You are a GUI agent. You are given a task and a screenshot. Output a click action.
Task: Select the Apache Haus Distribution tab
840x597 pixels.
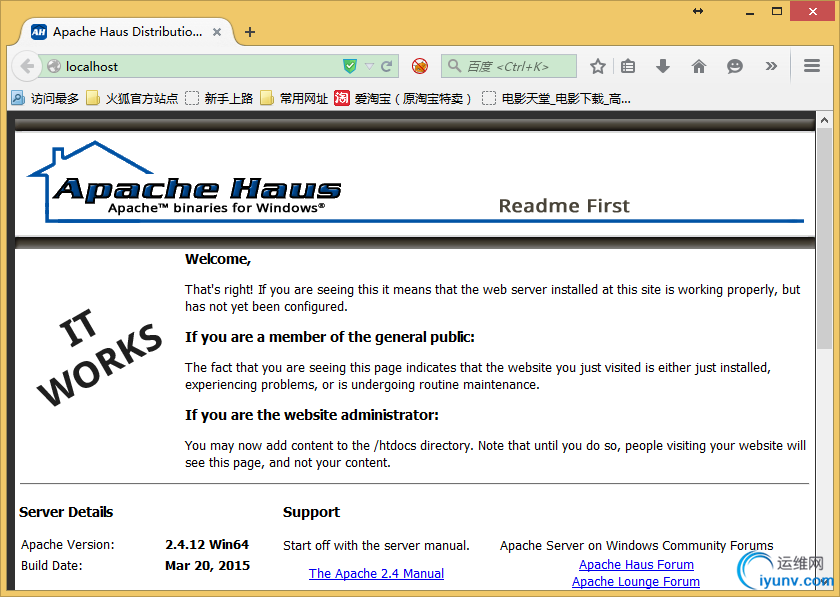click(128, 32)
